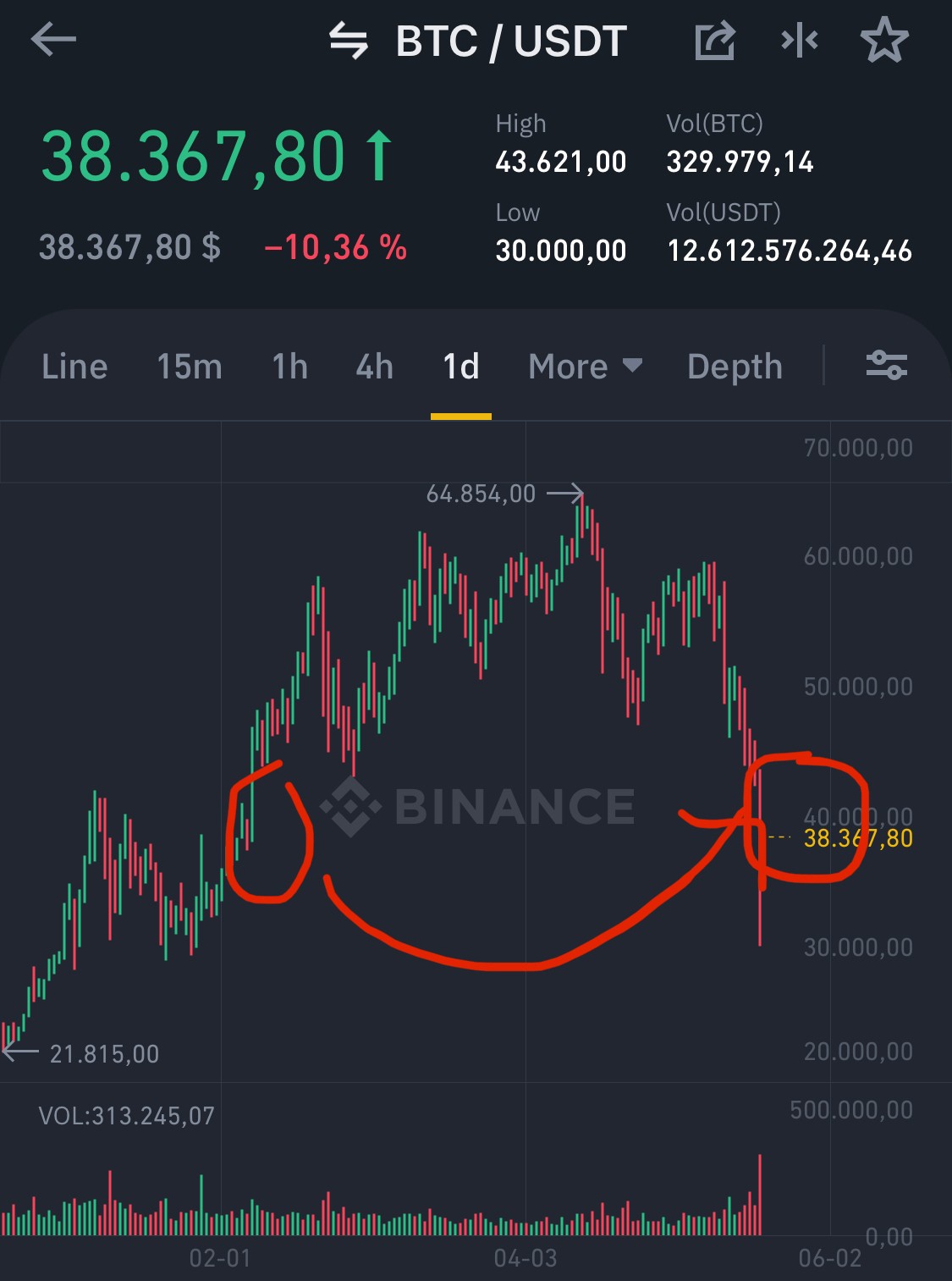Open the share chart icon
This screenshot has width=952, height=1281.
pos(715,40)
